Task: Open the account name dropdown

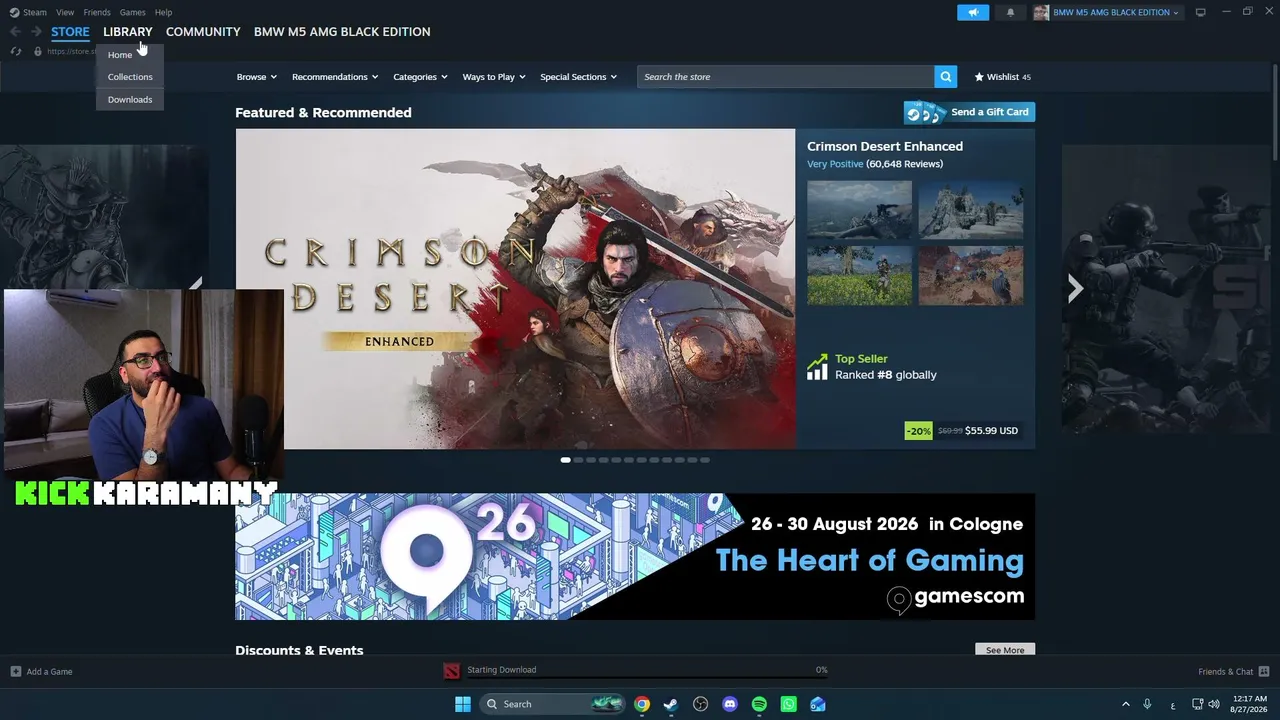Action: pos(1116,12)
